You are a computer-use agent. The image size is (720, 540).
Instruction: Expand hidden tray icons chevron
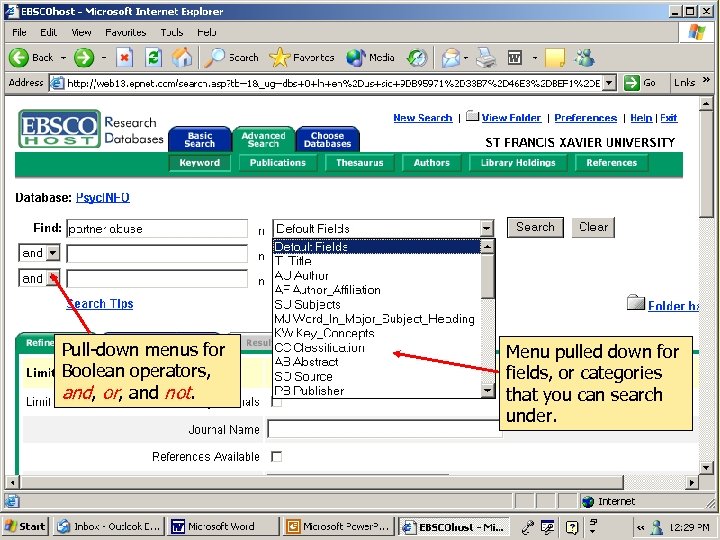tap(640, 527)
